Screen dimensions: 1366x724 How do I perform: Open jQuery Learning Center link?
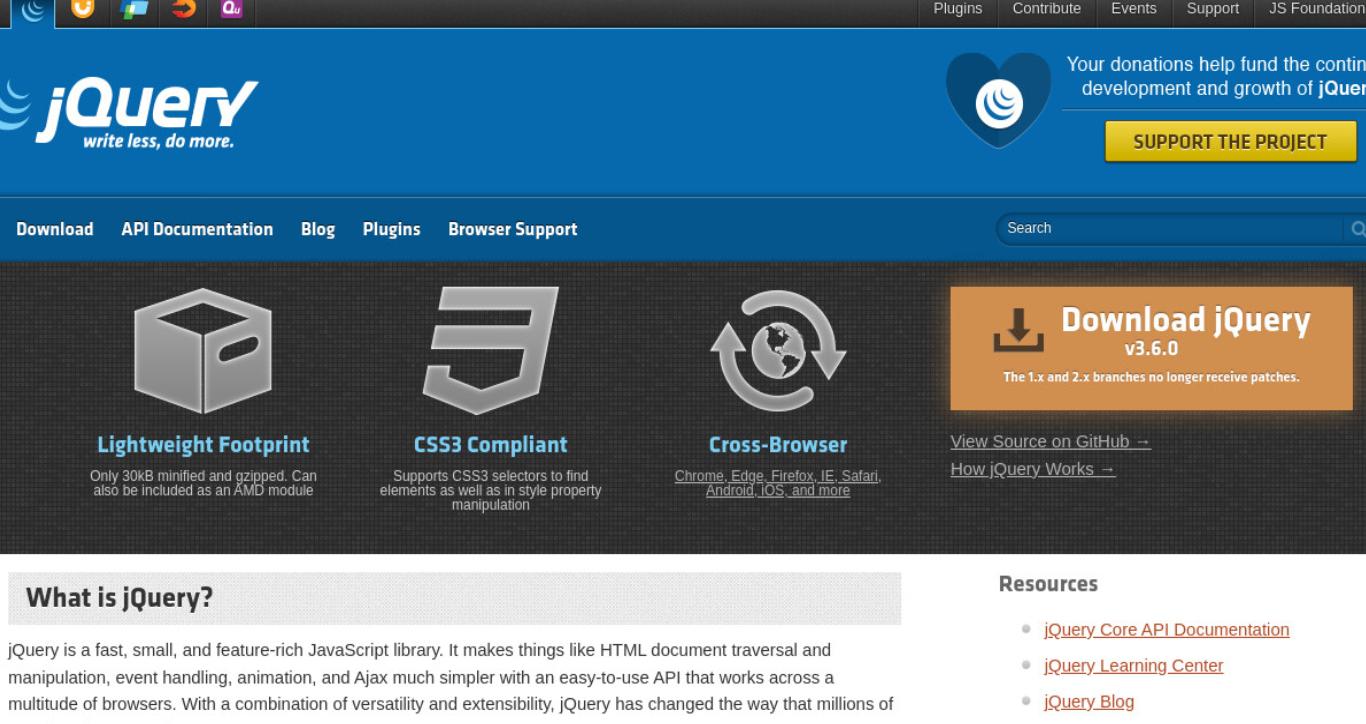pos(1133,666)
